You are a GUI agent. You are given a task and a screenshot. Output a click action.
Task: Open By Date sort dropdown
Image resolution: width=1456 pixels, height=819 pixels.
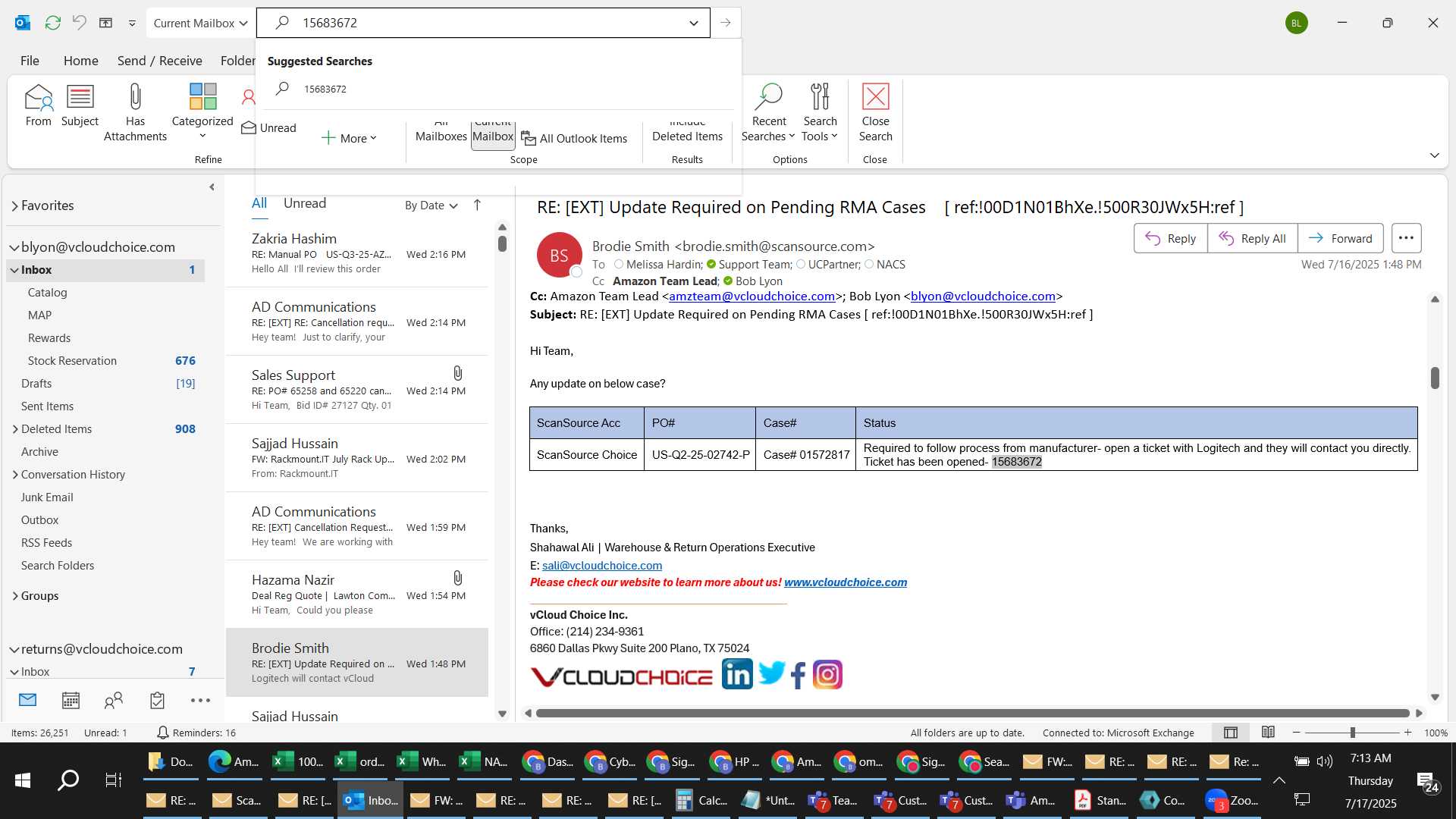(431, 205)
